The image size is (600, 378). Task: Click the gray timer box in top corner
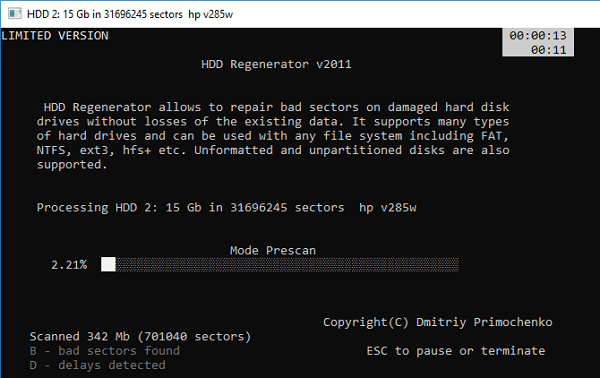point(538,42)
